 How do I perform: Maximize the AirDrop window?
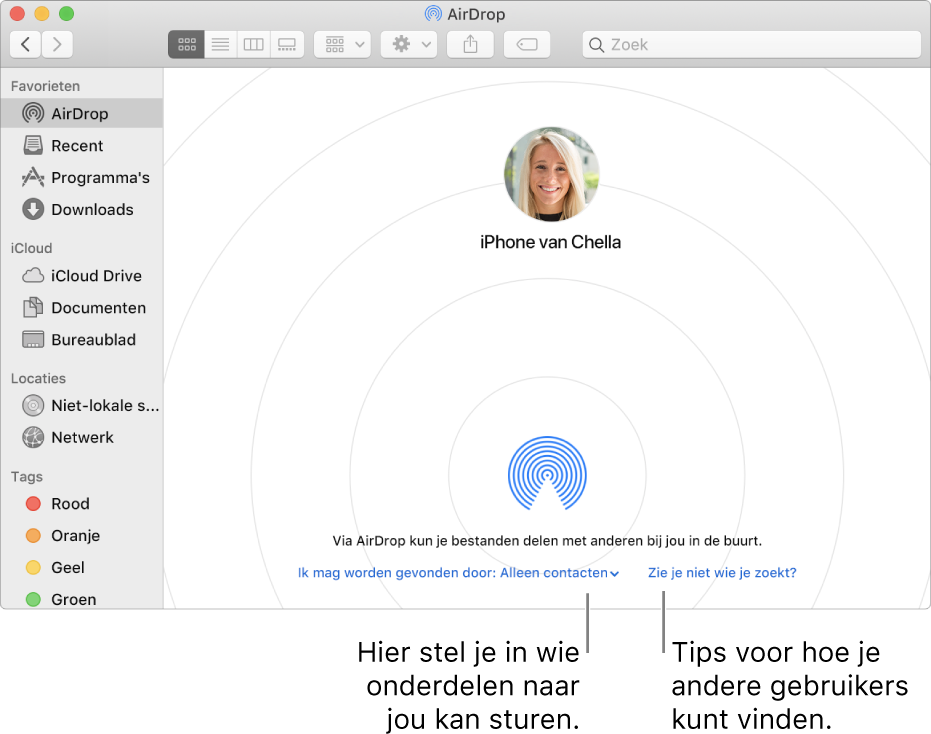66,13
